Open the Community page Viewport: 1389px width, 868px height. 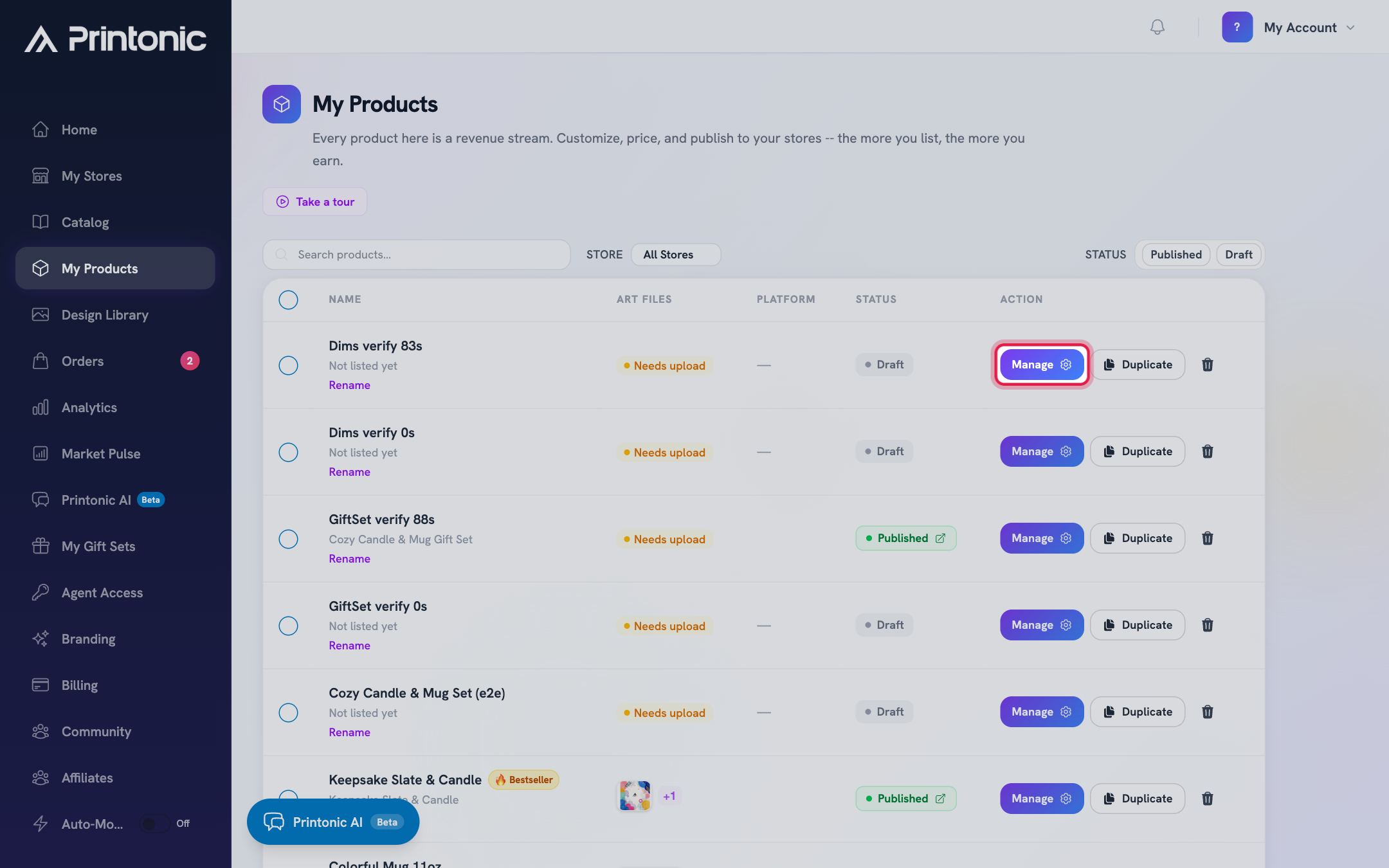pyautogui.click(x=115, y=732)
